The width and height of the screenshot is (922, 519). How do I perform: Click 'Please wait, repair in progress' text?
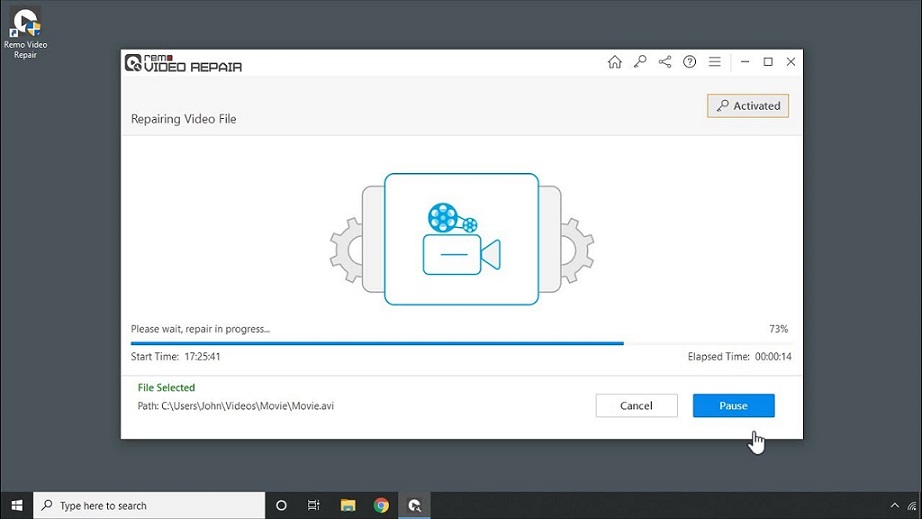click(x=200, y=329)
